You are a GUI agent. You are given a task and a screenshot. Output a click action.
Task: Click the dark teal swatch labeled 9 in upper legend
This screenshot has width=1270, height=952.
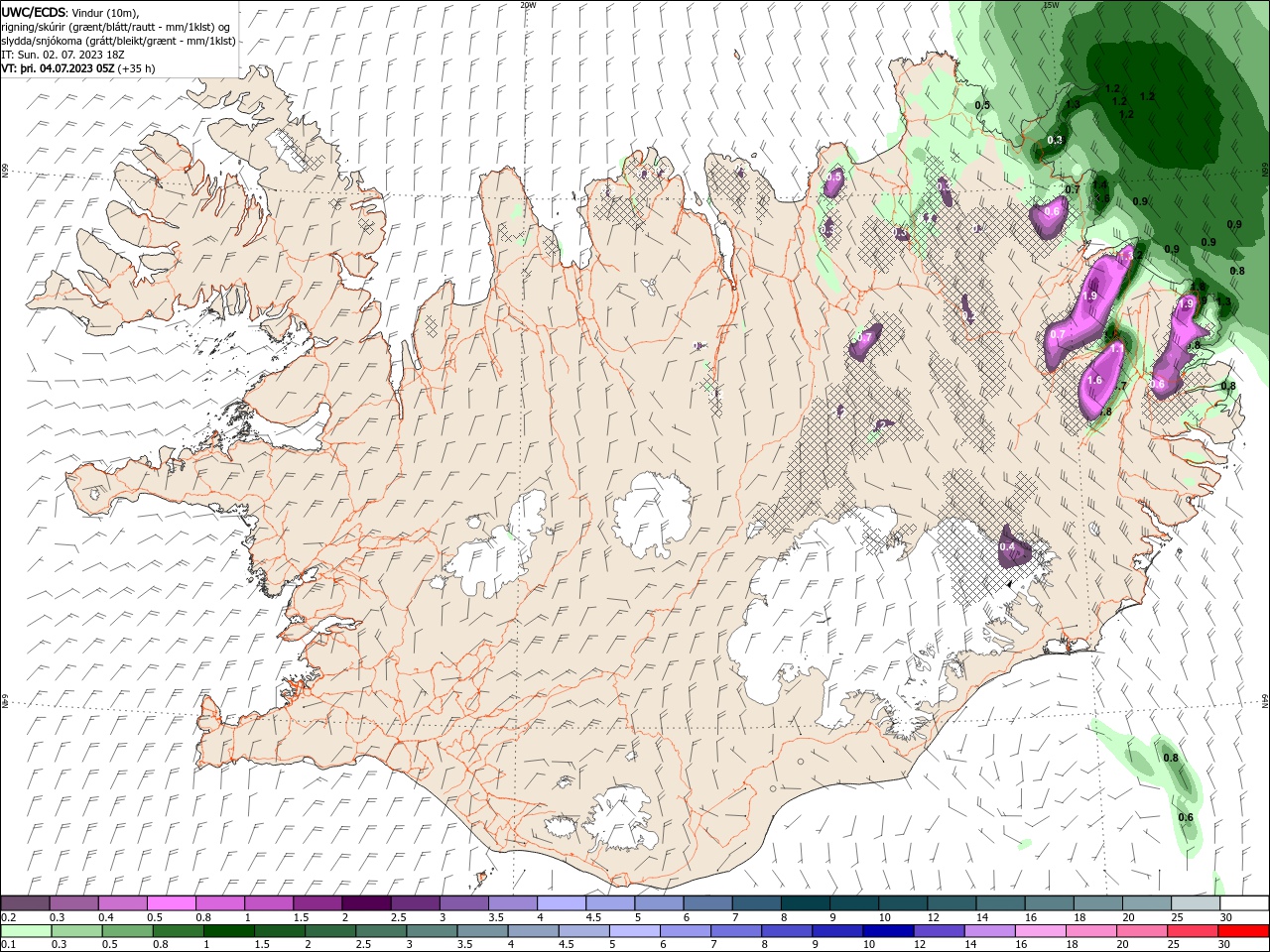point(855,903)
